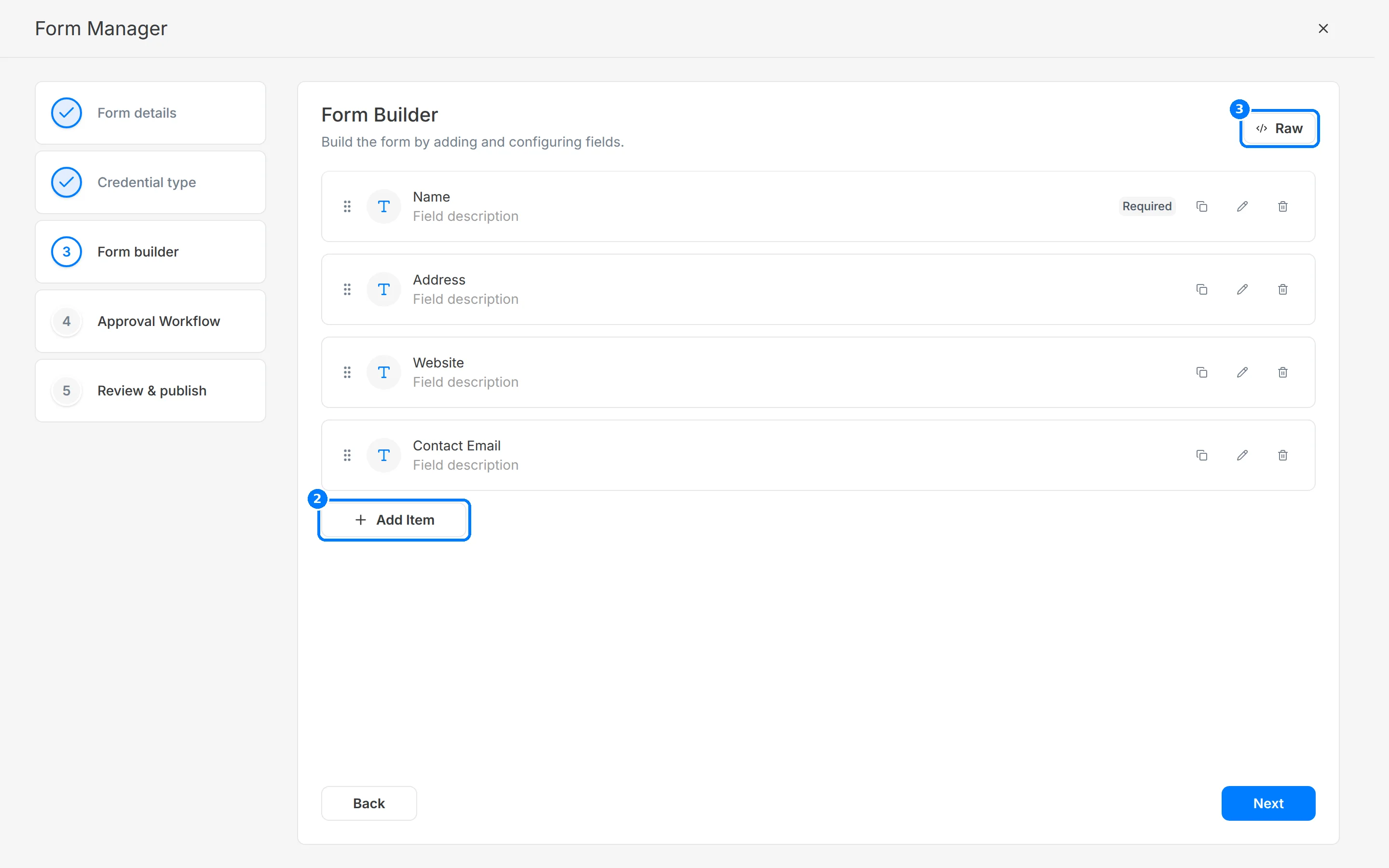1389x868 pixels.
Task: Click the text type icon for Name
Action: tap(383, 206)
